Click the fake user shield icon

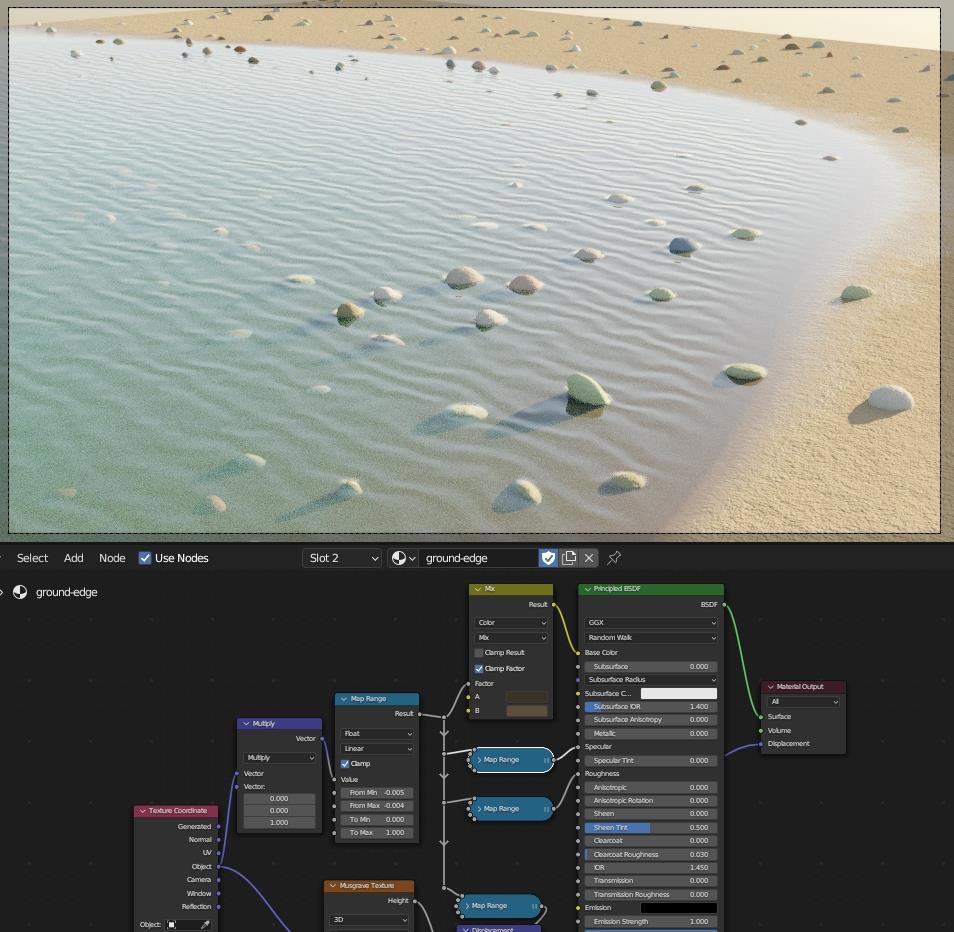point(548,558)
